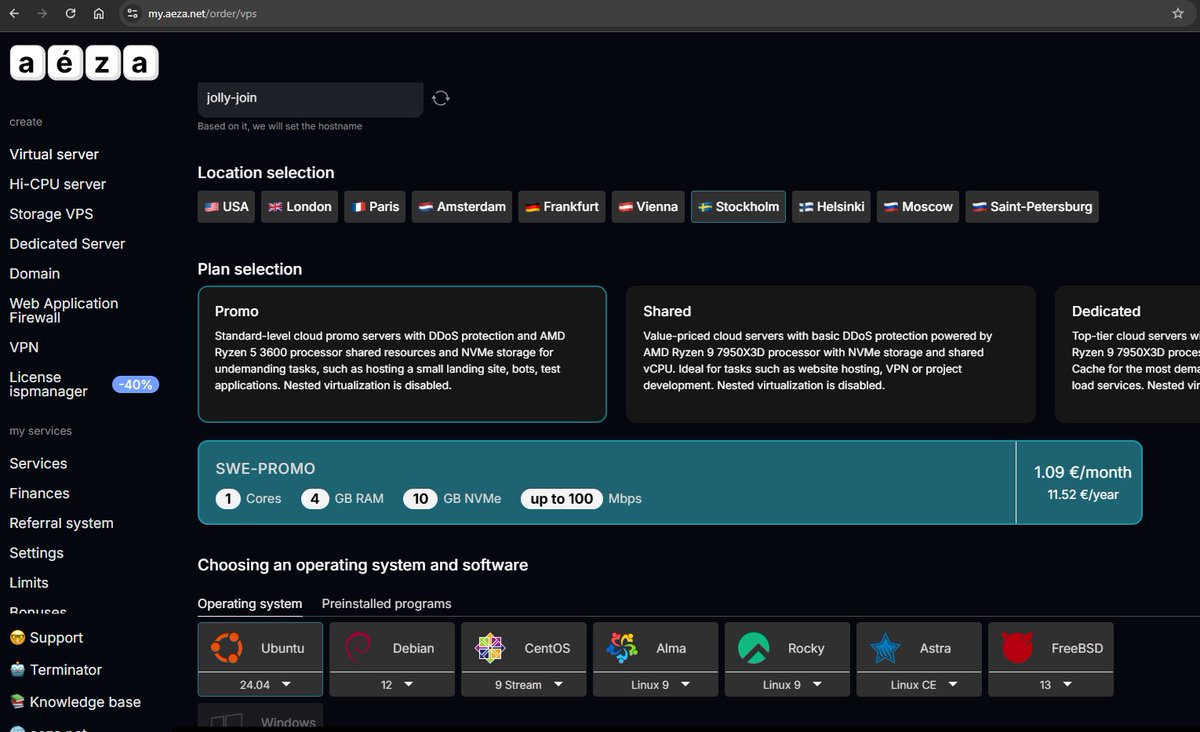Select Helsinki location
Screen dimensions: 1200x732
click(x=832, y=207)
